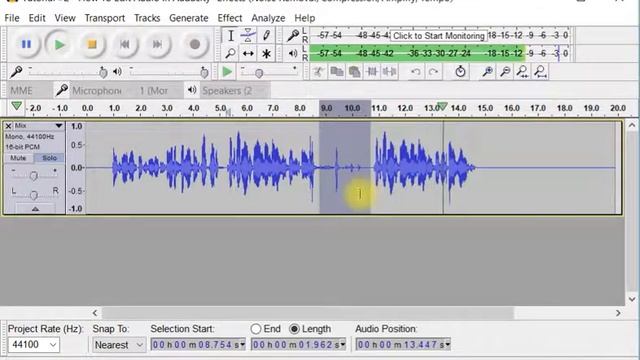Skip to start of the track
This screenshot has width=640, height=360.
[125, 44]
